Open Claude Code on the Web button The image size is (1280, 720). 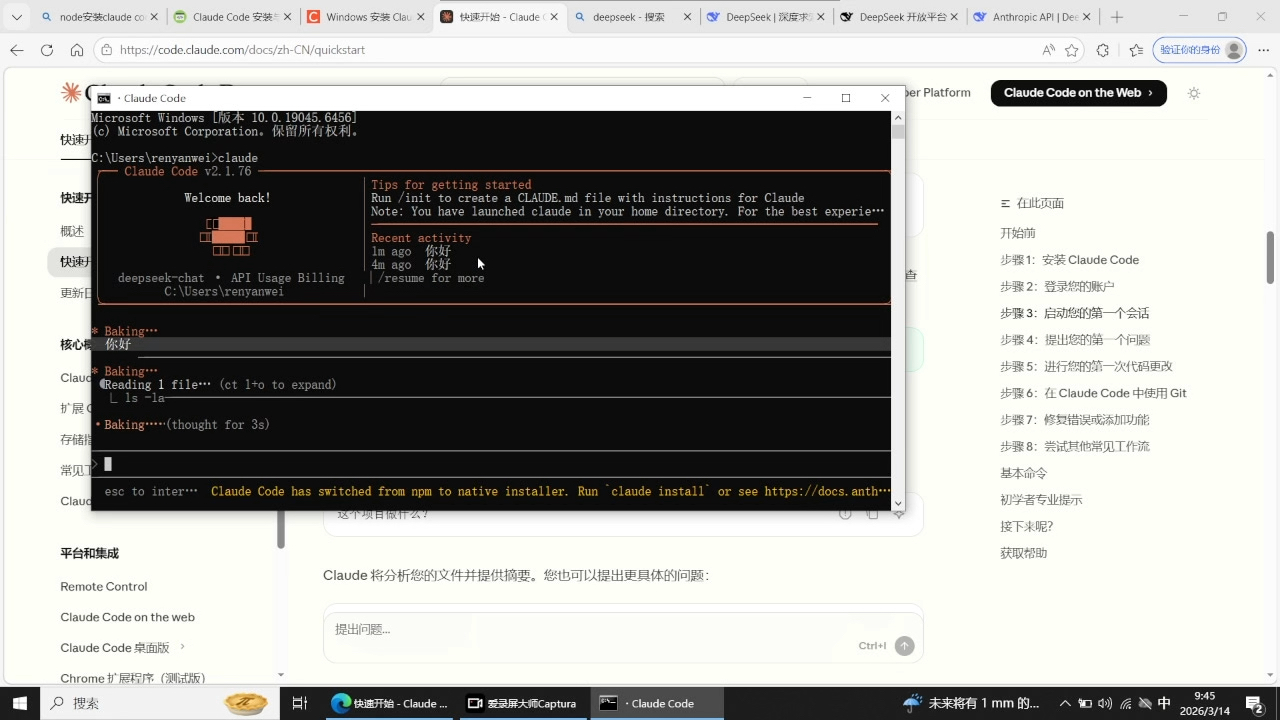tap(1079, 93)
